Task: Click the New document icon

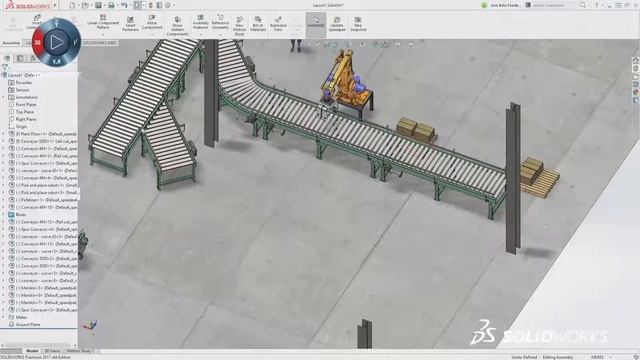Action: (72, 5)
